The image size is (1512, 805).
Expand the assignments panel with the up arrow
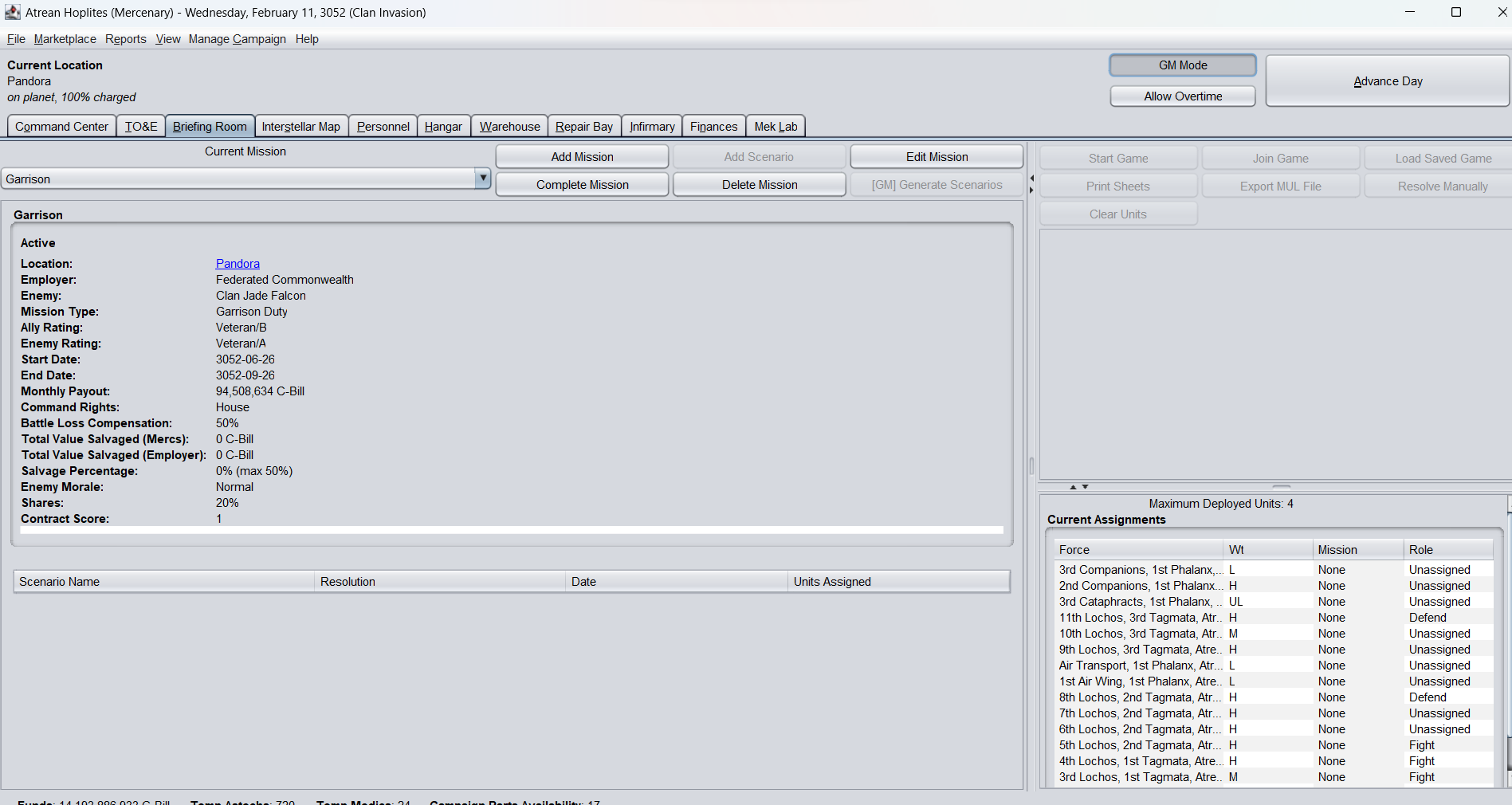(x=1073, y=486)
